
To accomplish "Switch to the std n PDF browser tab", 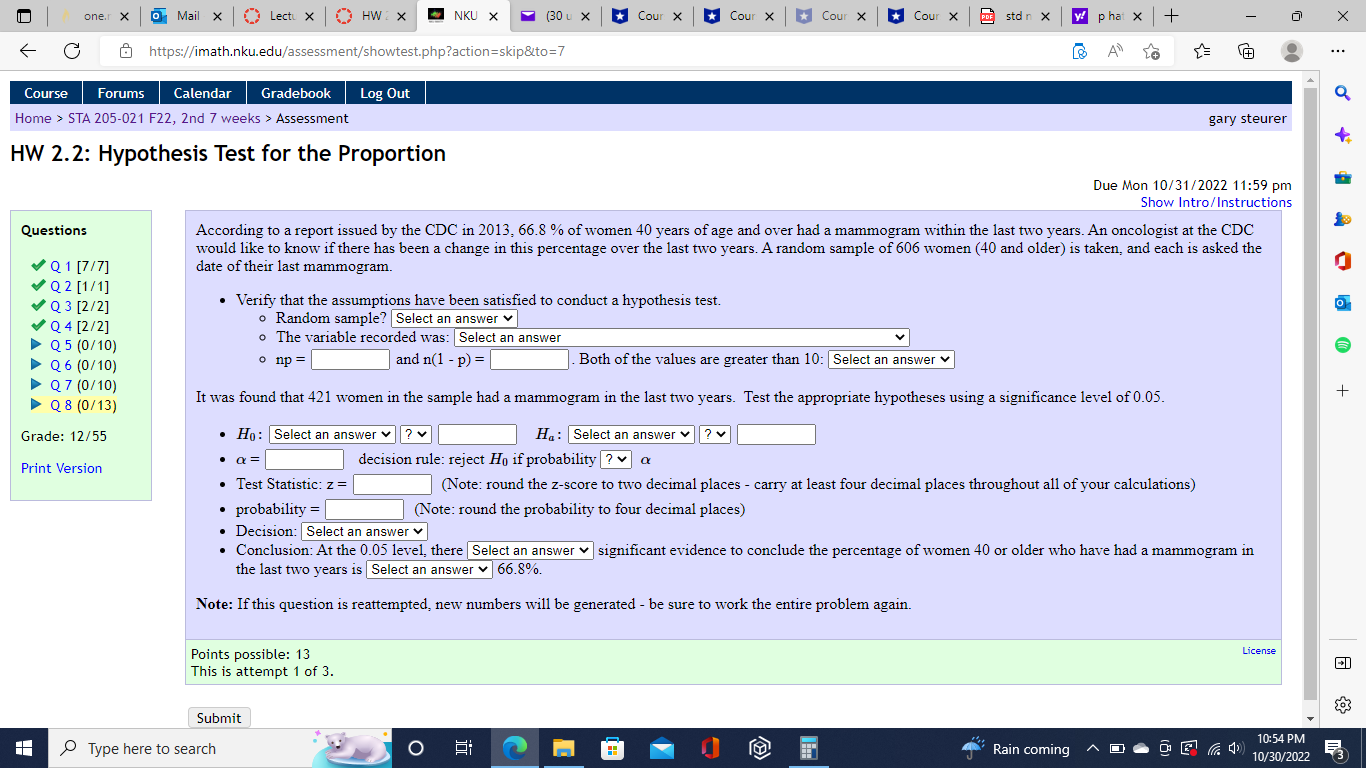I will [1015, 16].
